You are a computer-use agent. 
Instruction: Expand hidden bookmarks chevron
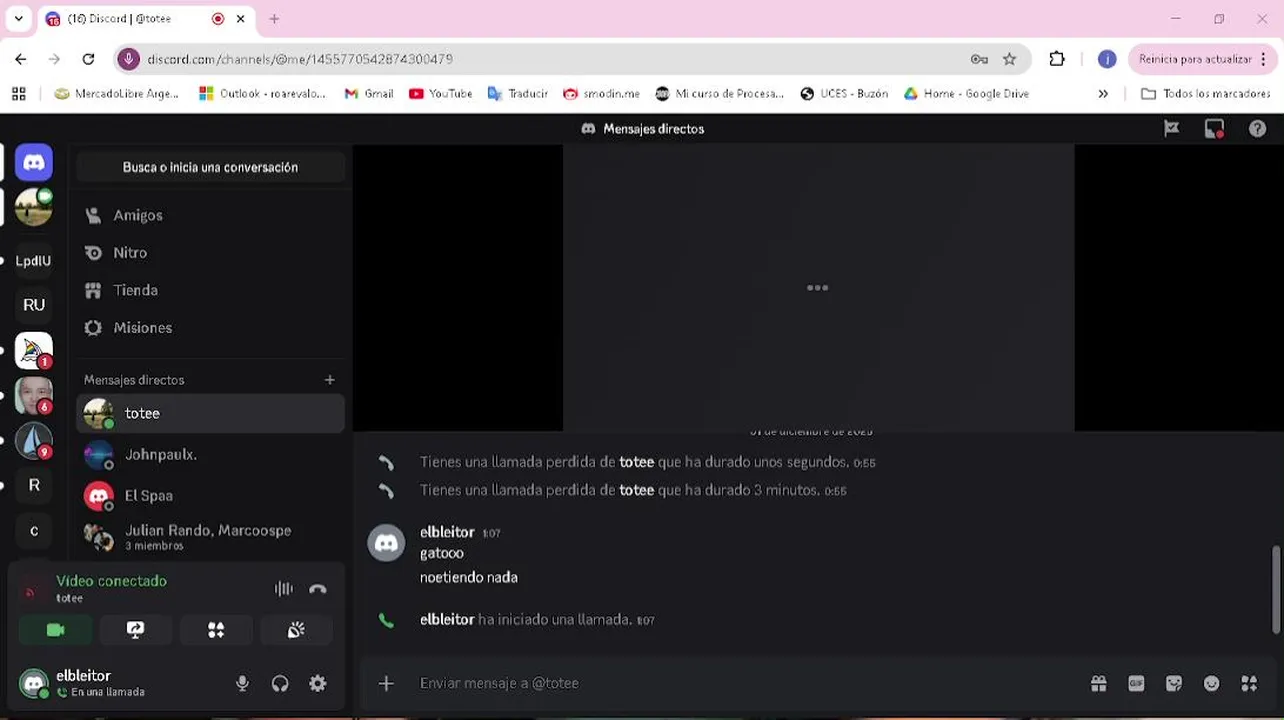click(x=1103, y=94)
